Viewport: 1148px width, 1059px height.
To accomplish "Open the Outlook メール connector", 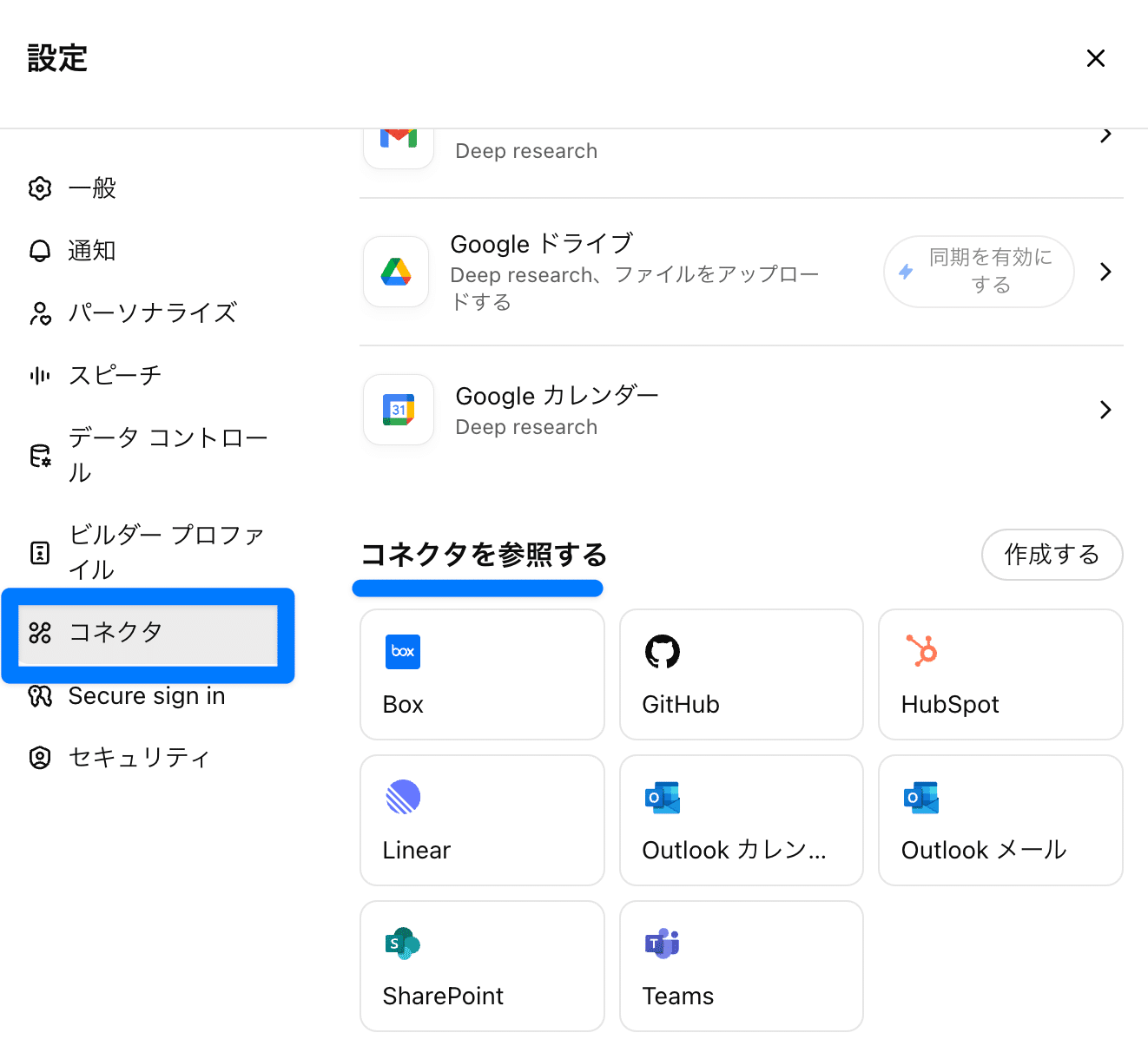I will tap(1000, 820).
